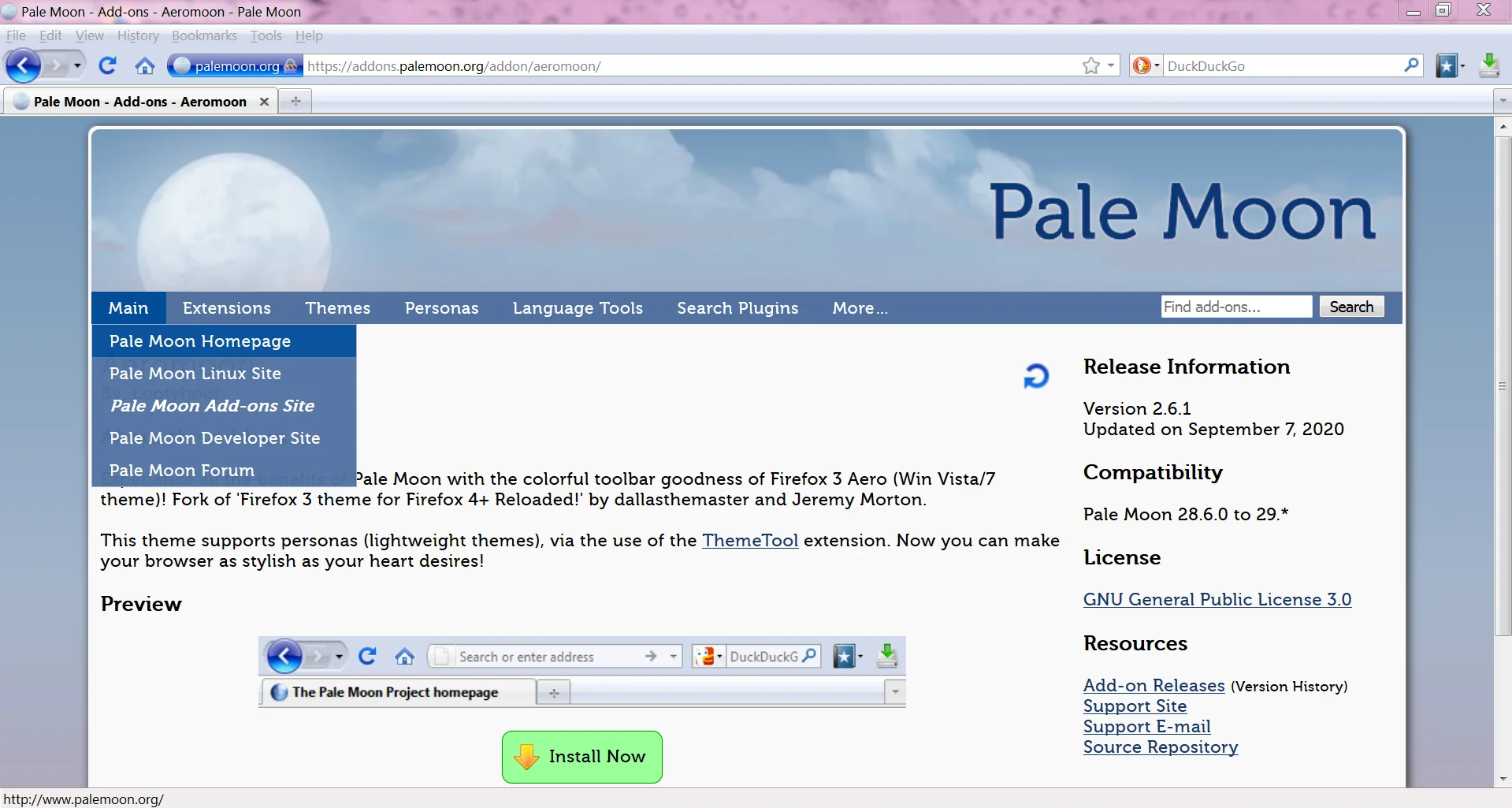Open the Search Plugins section

coord(737,308)
